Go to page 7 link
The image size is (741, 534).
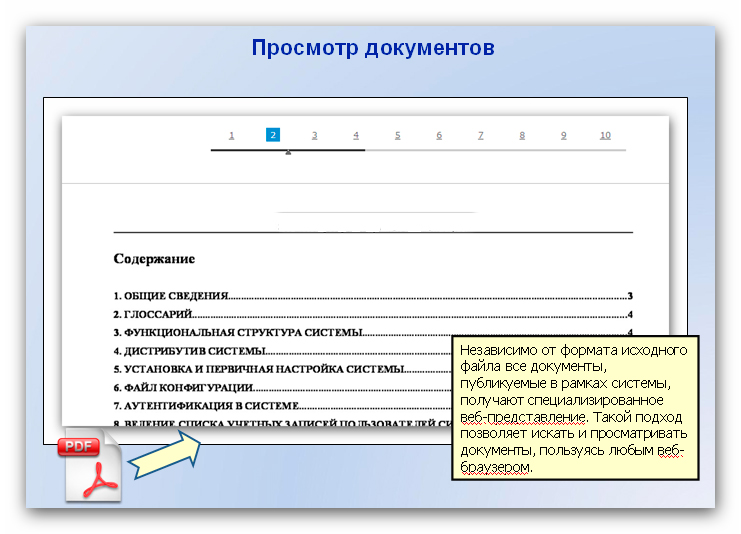click(x=481, y=136)
